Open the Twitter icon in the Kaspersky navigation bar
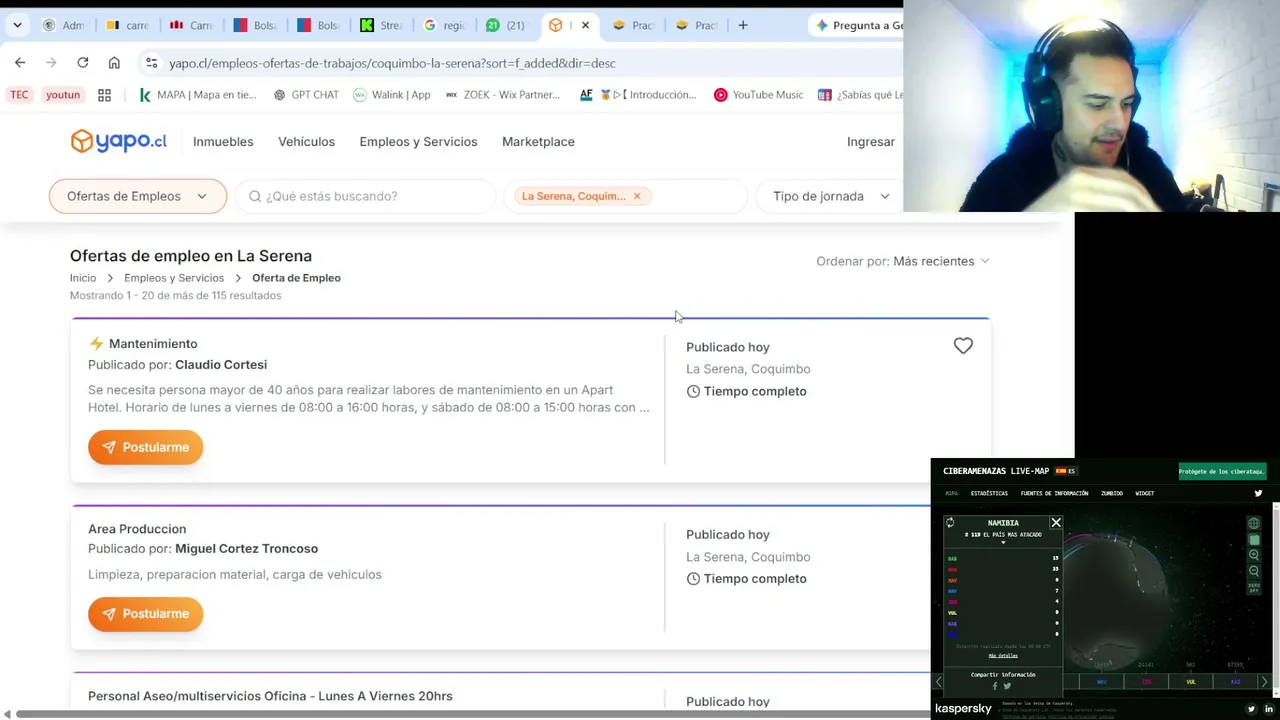Viewport: 1280px width, 720px height. [1258, 493]
